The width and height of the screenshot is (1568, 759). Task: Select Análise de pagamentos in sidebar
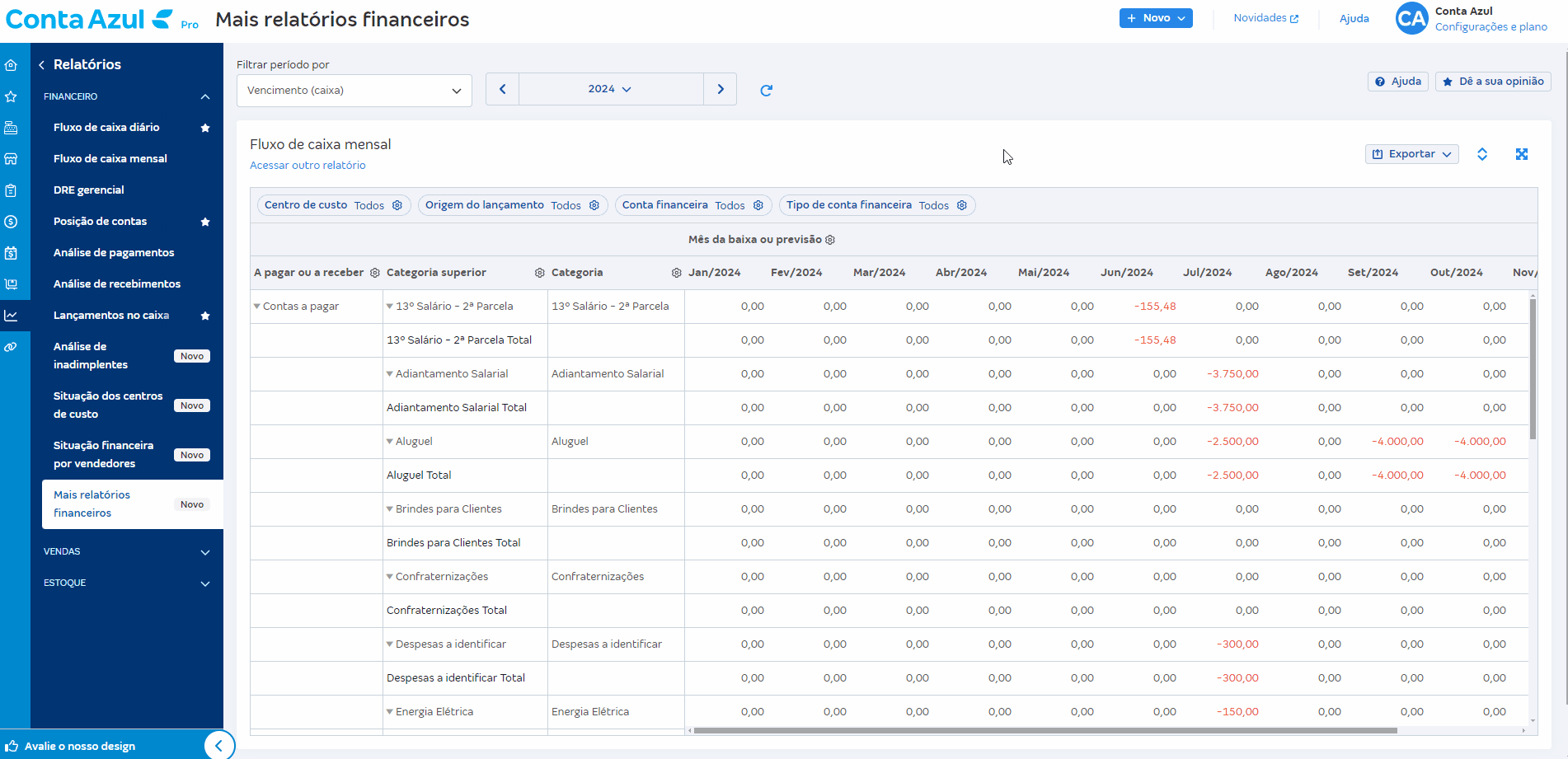click(114, 253)
